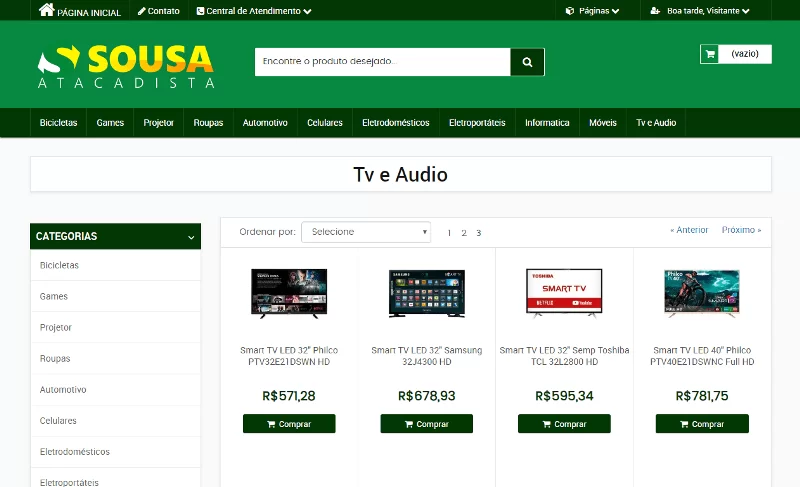Click Comprar for the Samsung 32J4300 TV
Viewport: 800px width, 487px height.
pyautogui.click(x=427, y=424)
